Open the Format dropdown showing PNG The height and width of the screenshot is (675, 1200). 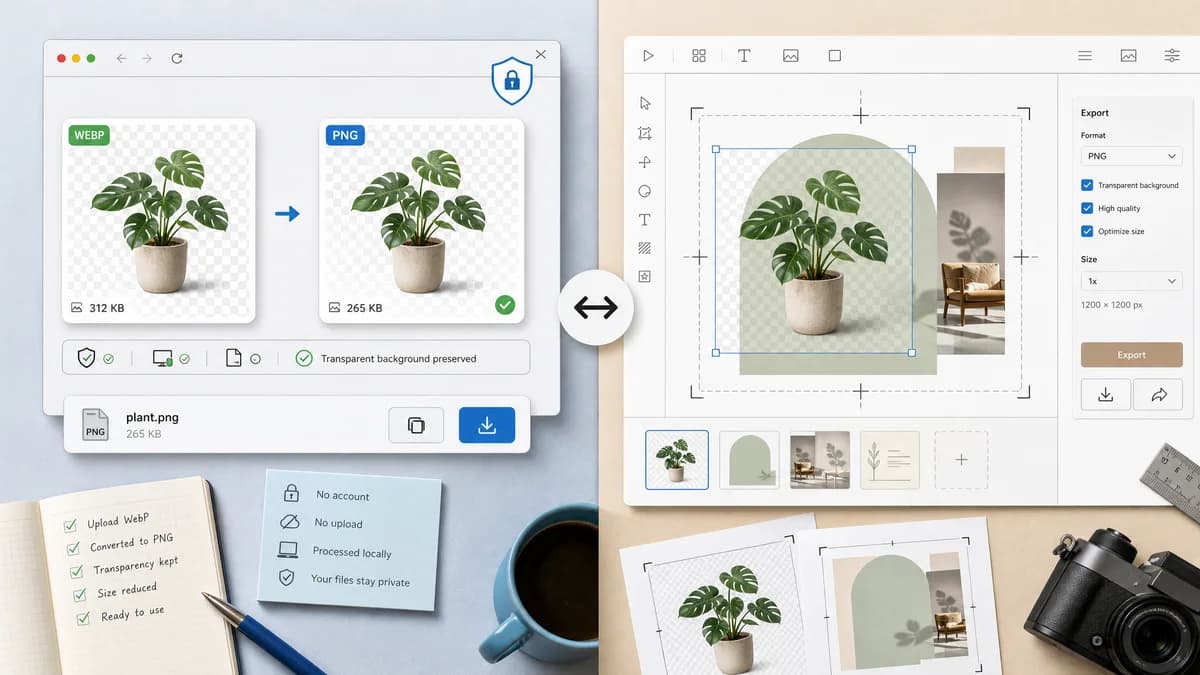click(x=1132, y=156)
